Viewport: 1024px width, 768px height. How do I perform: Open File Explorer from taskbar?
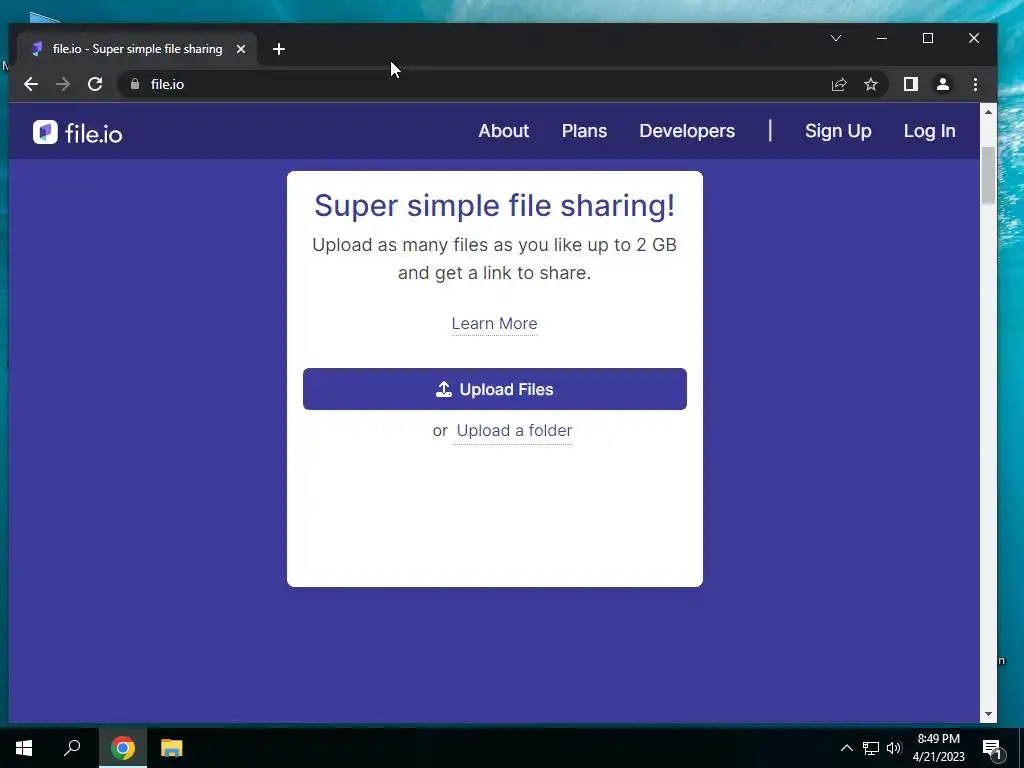coord(172,748)
